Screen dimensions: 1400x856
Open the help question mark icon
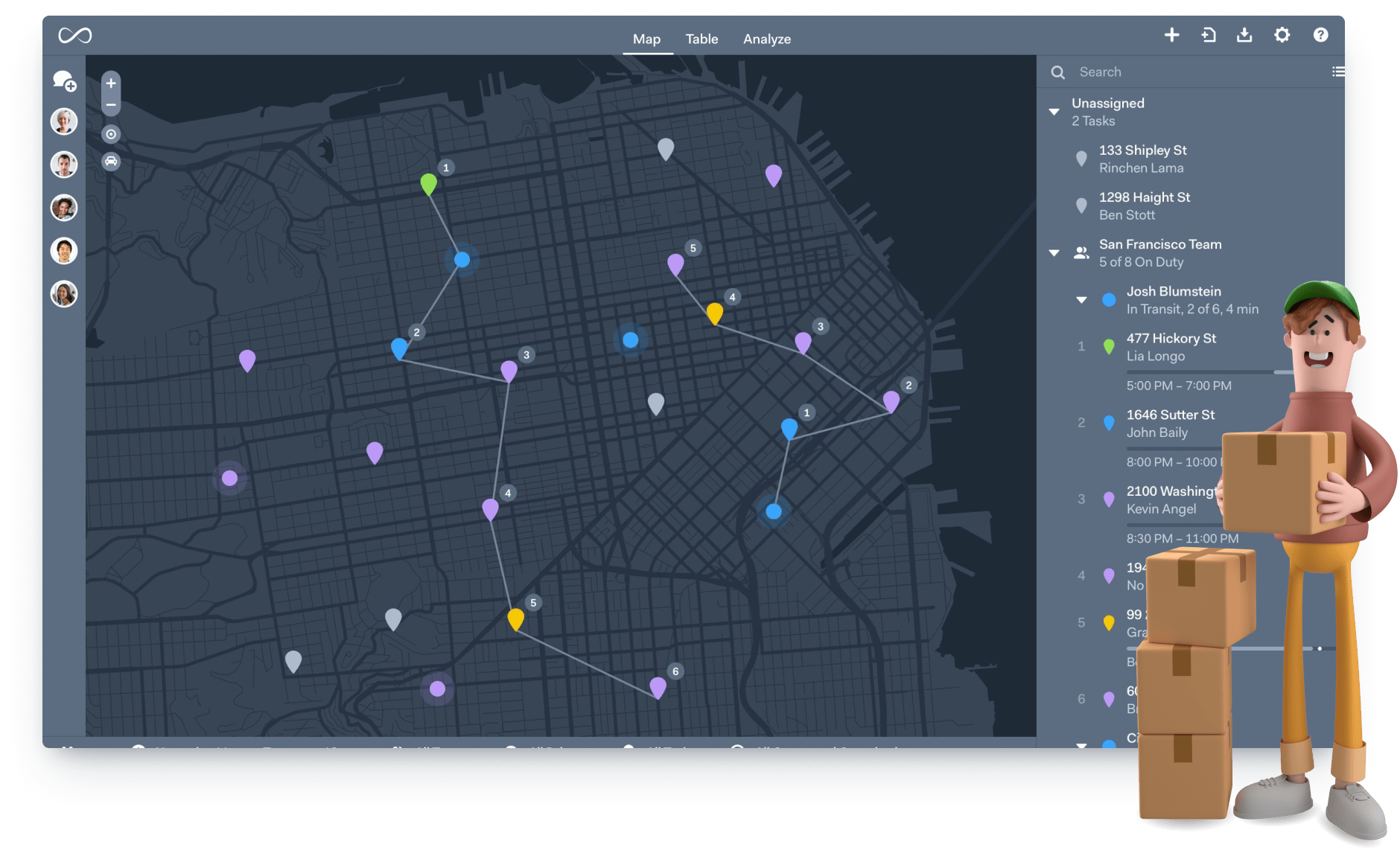tap(1320, 35)
